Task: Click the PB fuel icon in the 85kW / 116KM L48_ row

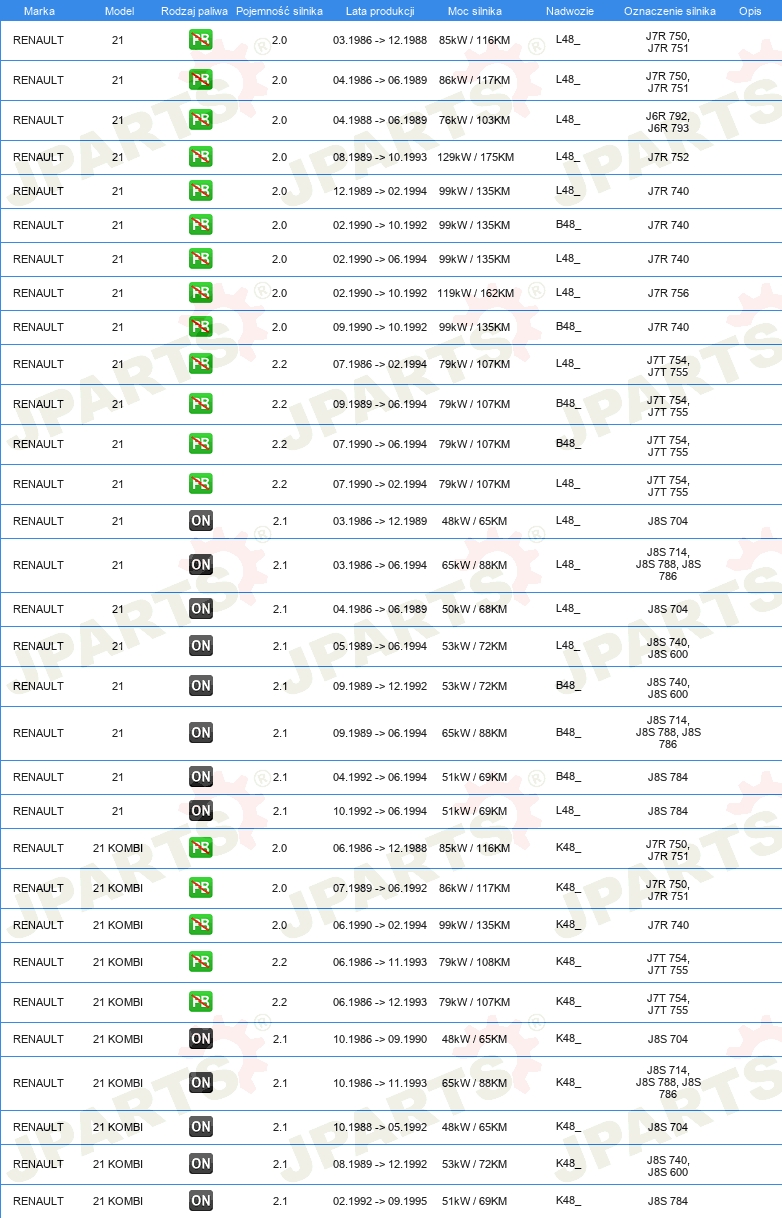Action: pos(201,41)
